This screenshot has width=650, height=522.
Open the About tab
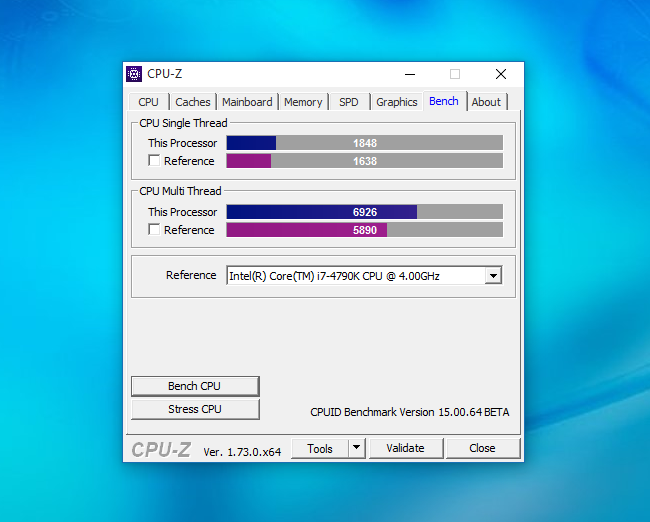(486, 102)
